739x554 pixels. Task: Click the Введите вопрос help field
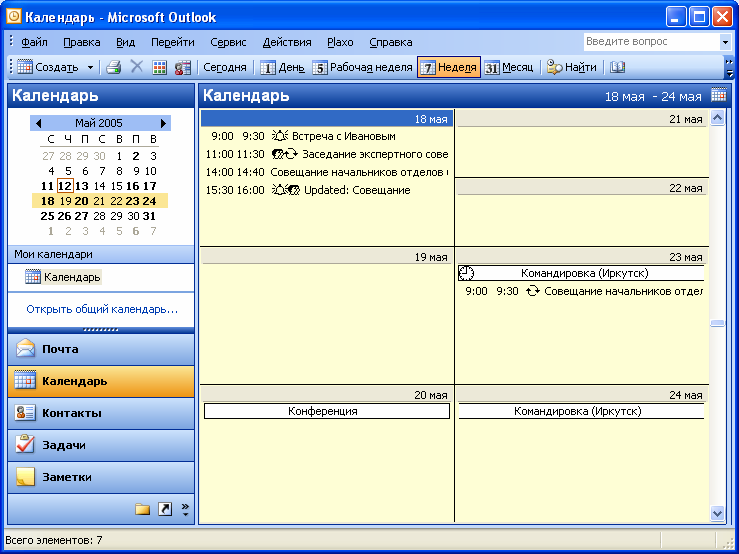[x=652, y=42]
